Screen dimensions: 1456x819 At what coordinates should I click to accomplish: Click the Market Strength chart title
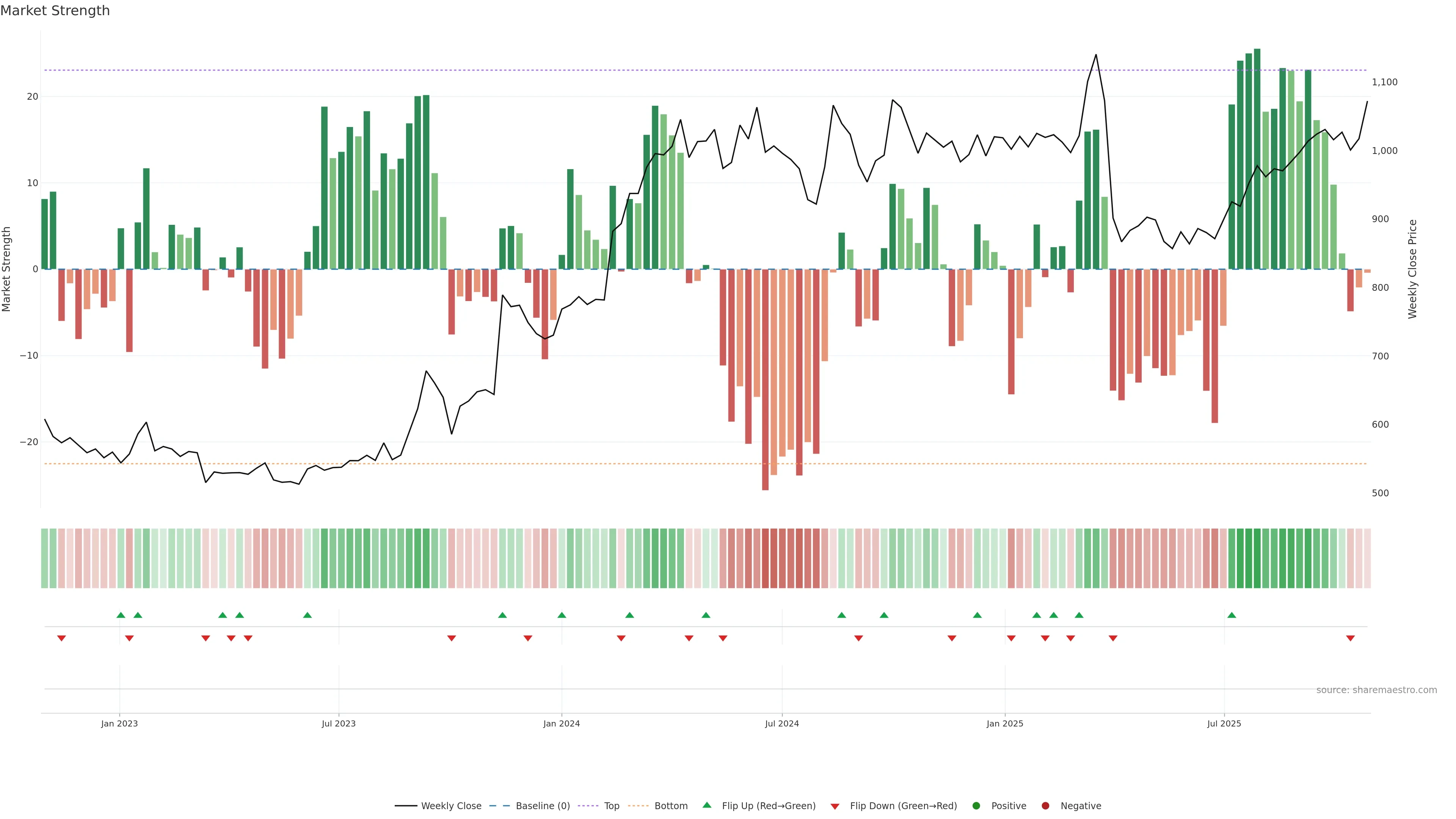click(55, 11)
